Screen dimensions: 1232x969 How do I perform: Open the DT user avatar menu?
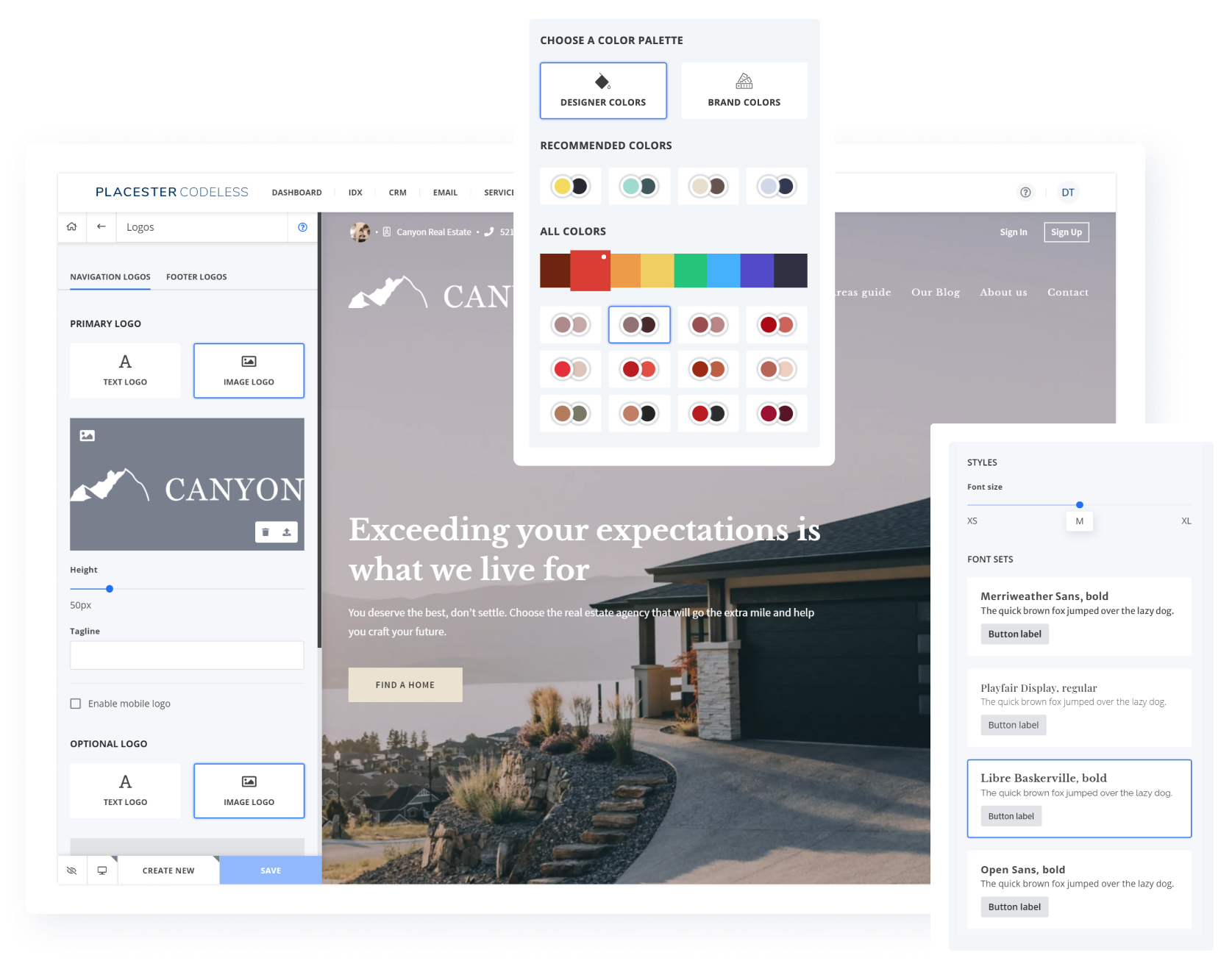[x=1067, y=193]
